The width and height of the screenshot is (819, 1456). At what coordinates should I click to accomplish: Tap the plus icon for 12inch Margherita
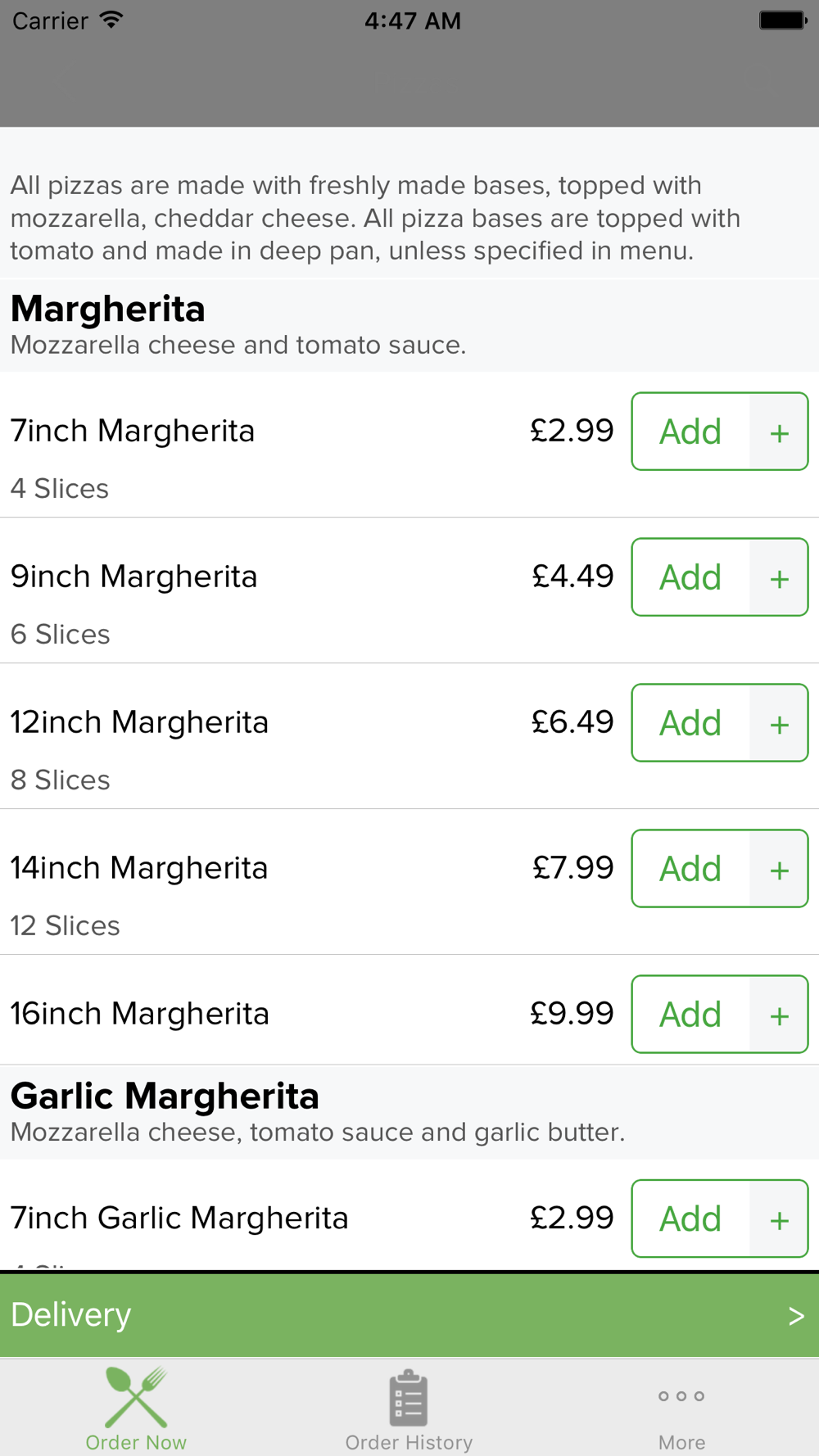click(x=779, y=723)
